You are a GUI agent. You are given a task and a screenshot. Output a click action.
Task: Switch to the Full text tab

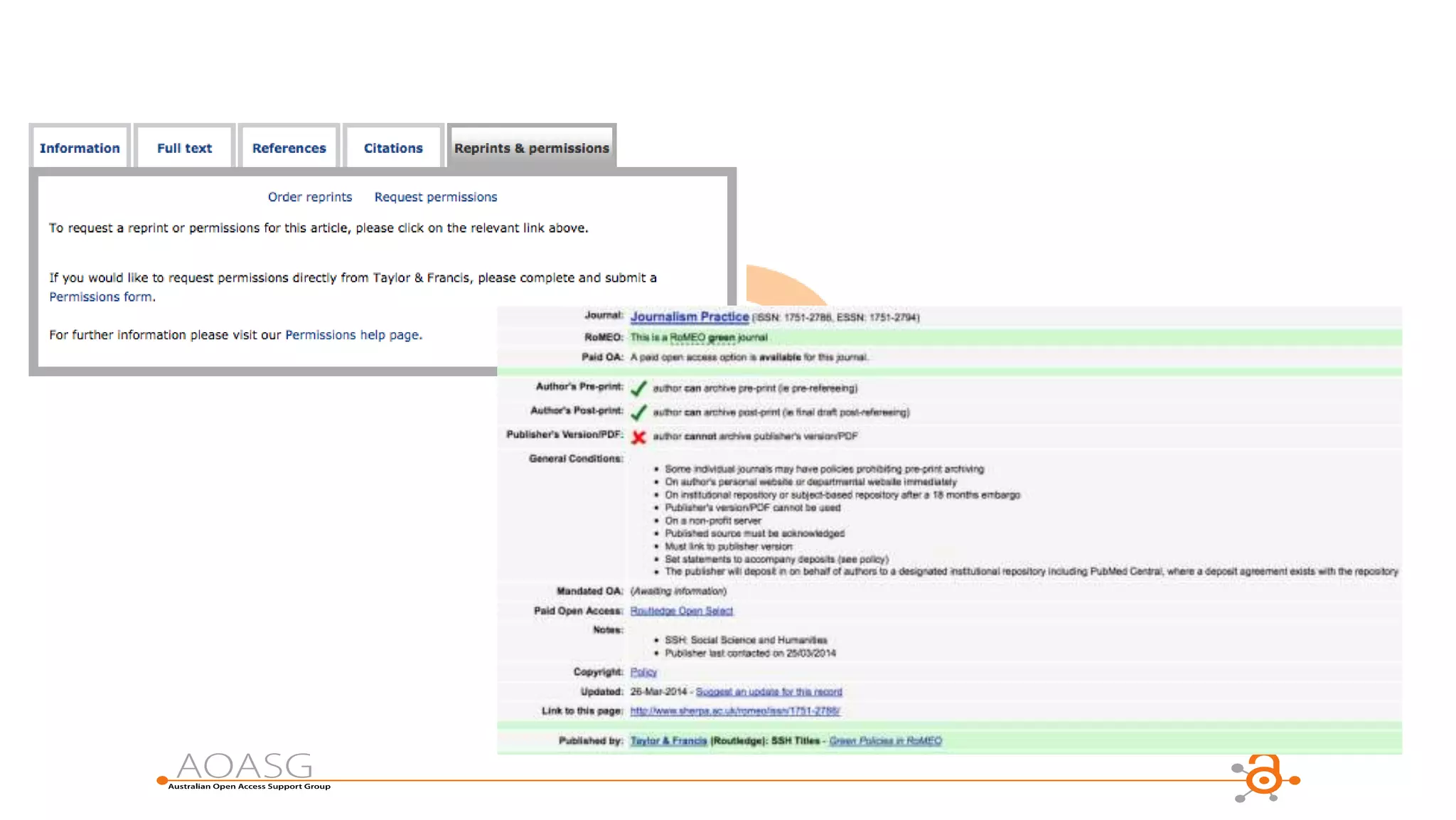pos(184,148)
